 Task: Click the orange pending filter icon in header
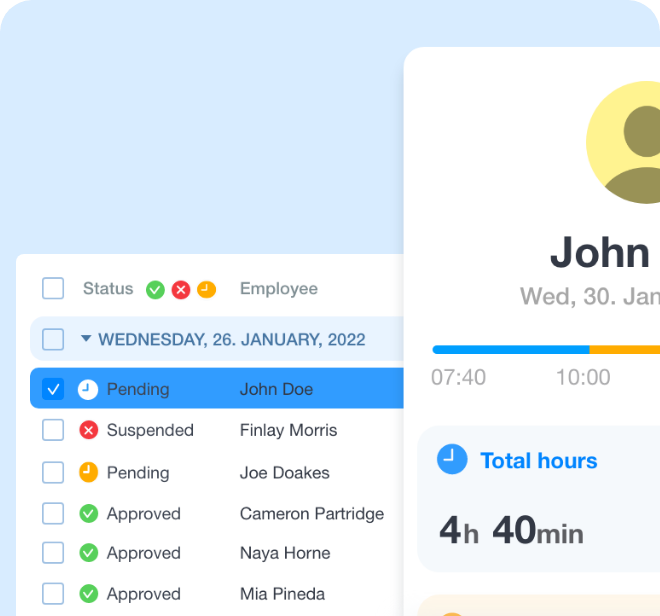tap(207, 290)
